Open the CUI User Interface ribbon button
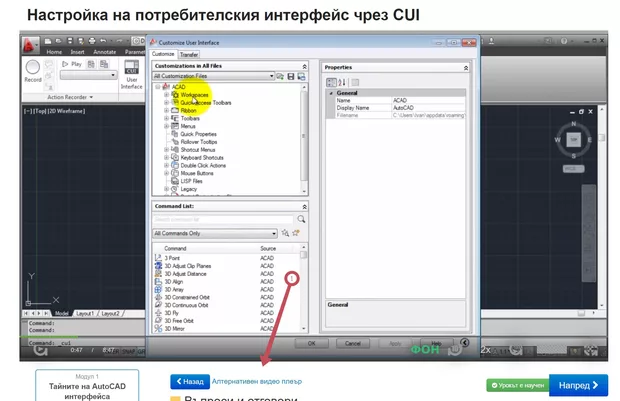The height and width of the screenshot is (401, 620). [132, 74]
